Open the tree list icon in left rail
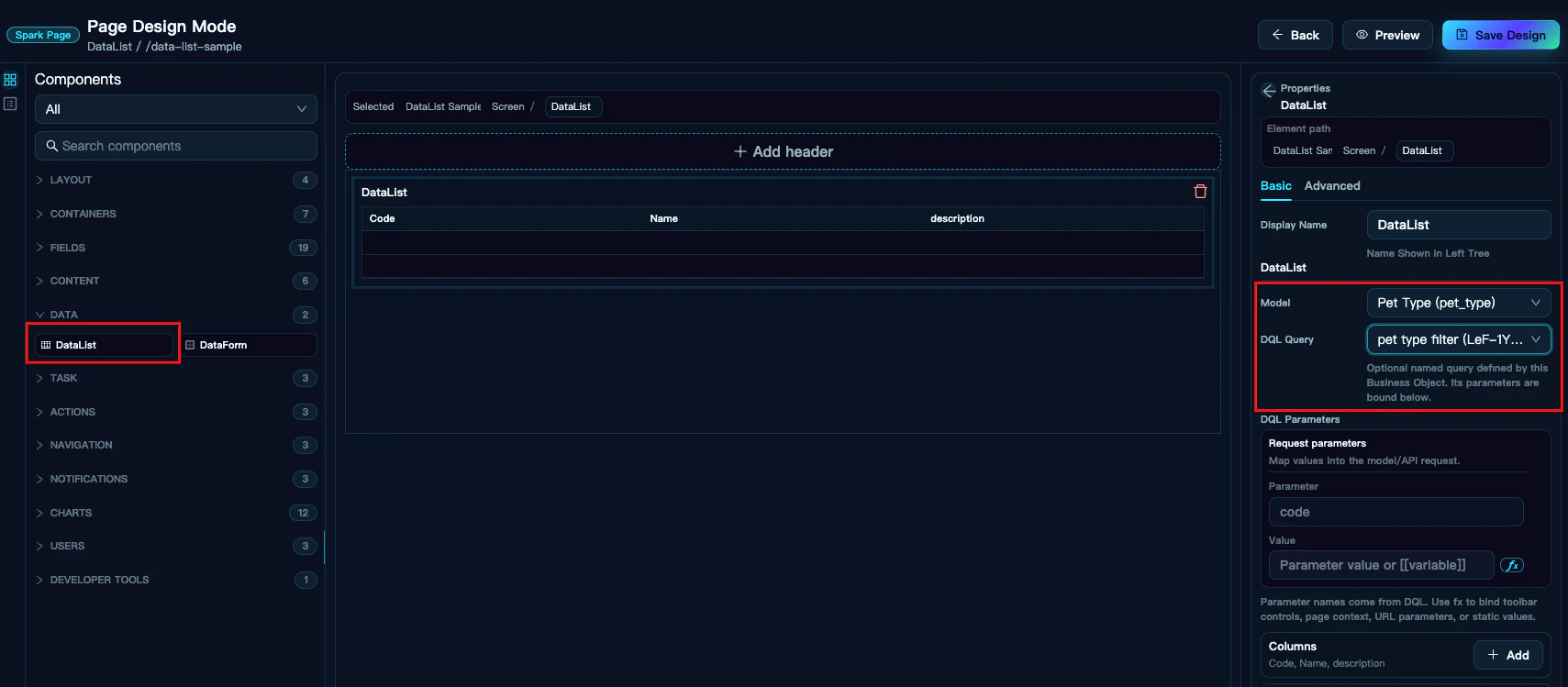 coord(10,104)
